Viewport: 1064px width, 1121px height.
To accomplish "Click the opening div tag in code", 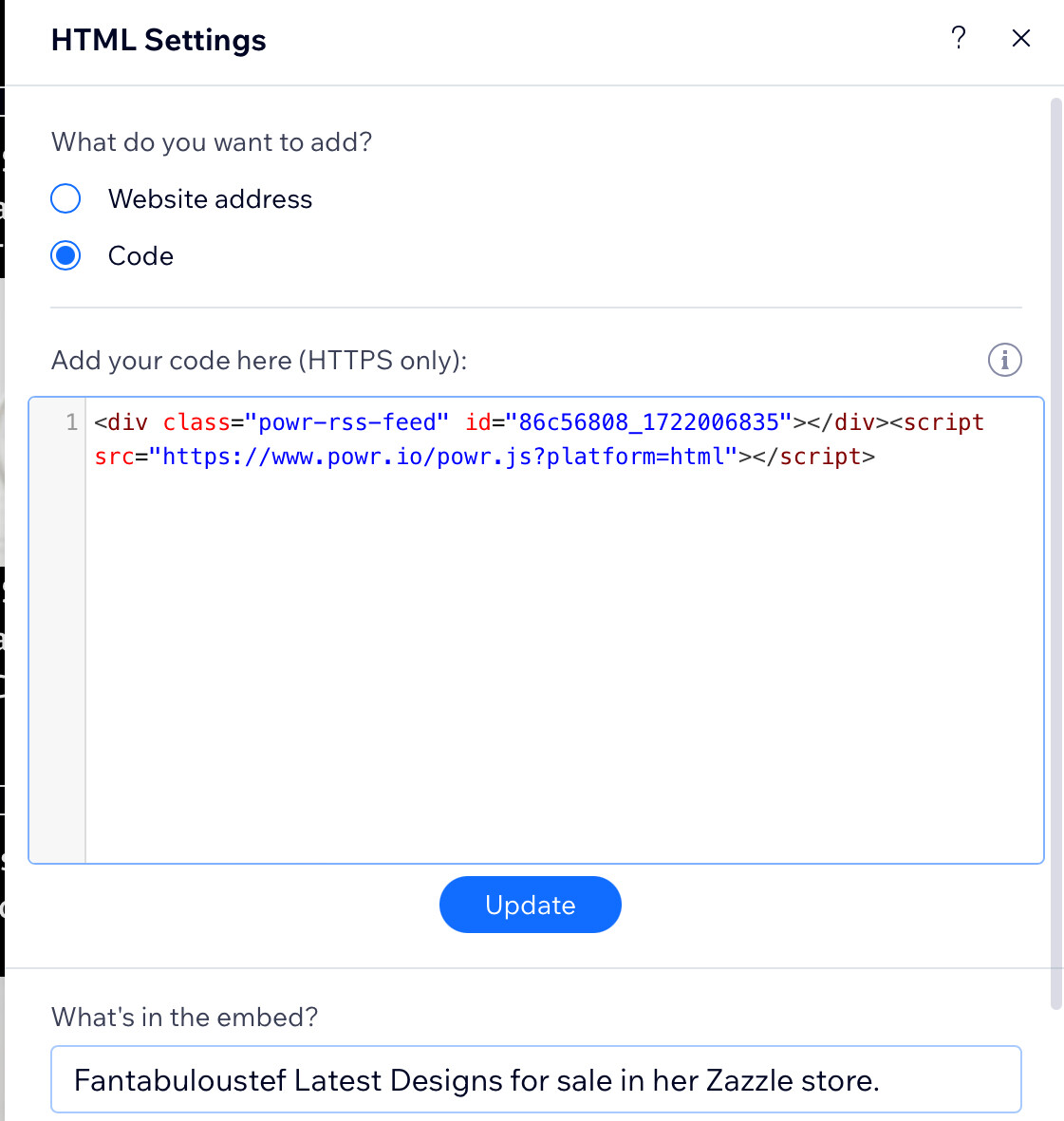I will 121,421.
